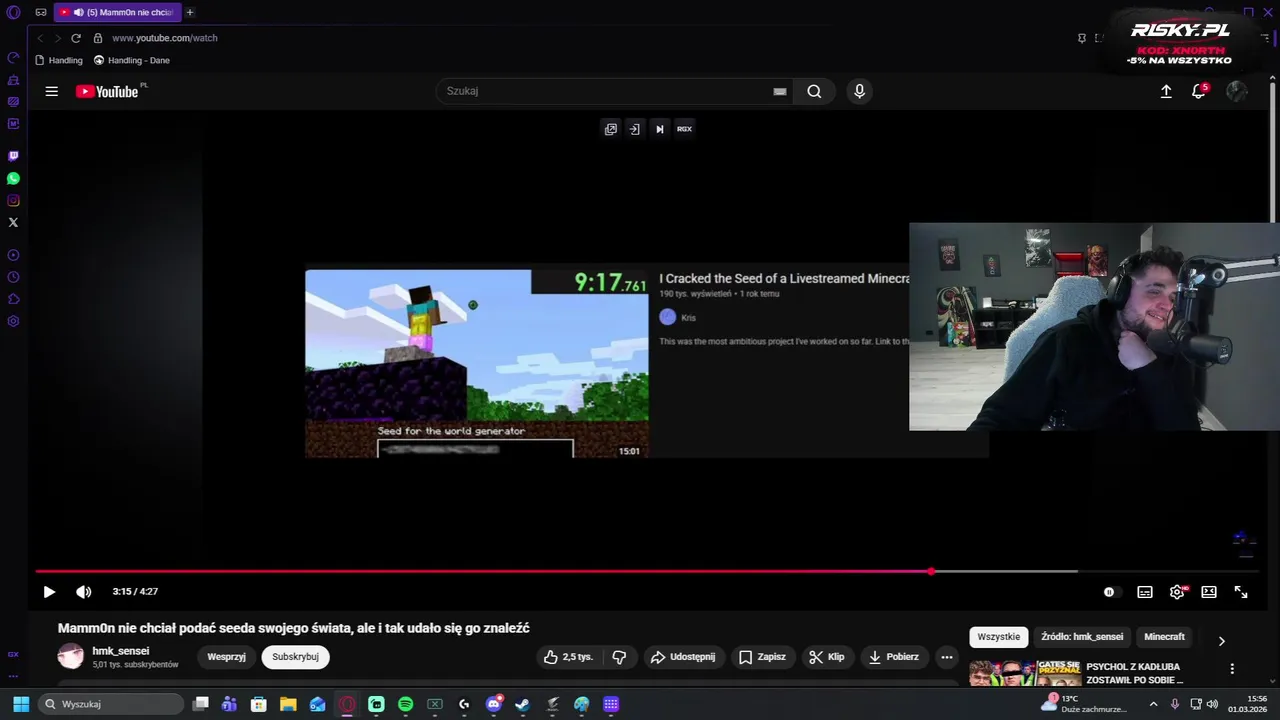Open a new browser tab
Viewport: 1280px width, 720px height.
(x=190, y=12)
